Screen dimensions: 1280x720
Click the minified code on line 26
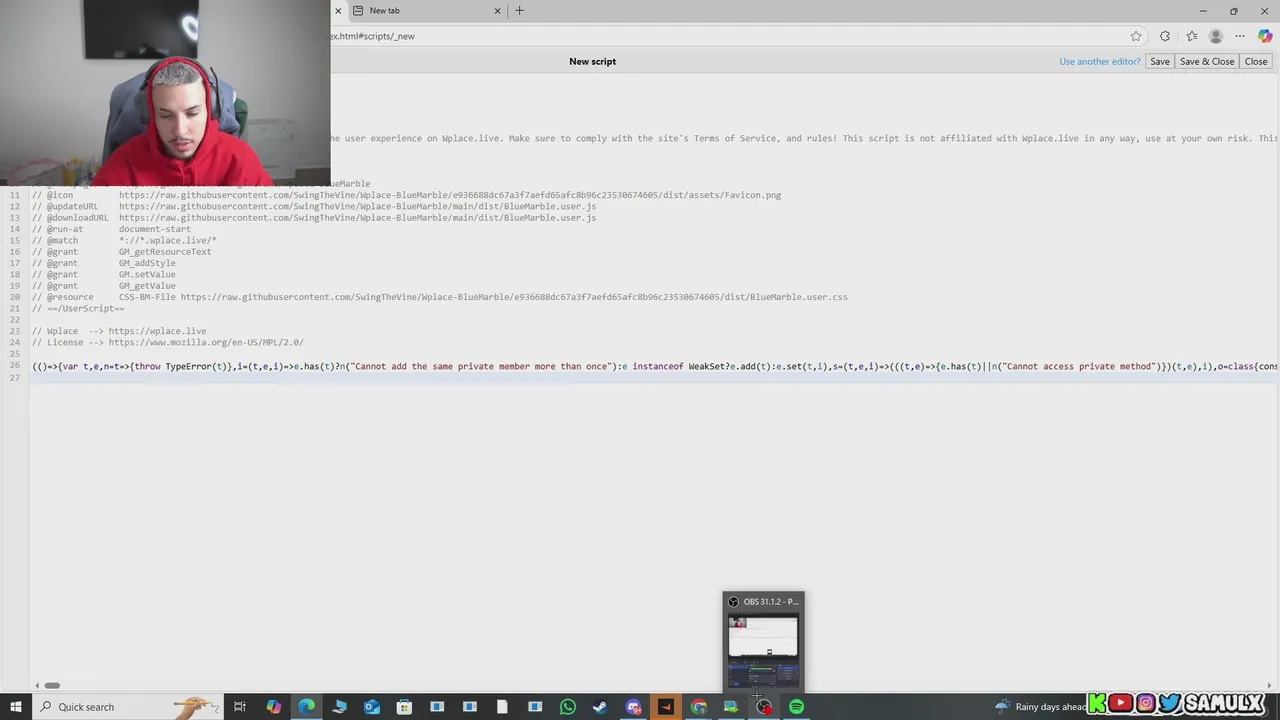point(654,366)
